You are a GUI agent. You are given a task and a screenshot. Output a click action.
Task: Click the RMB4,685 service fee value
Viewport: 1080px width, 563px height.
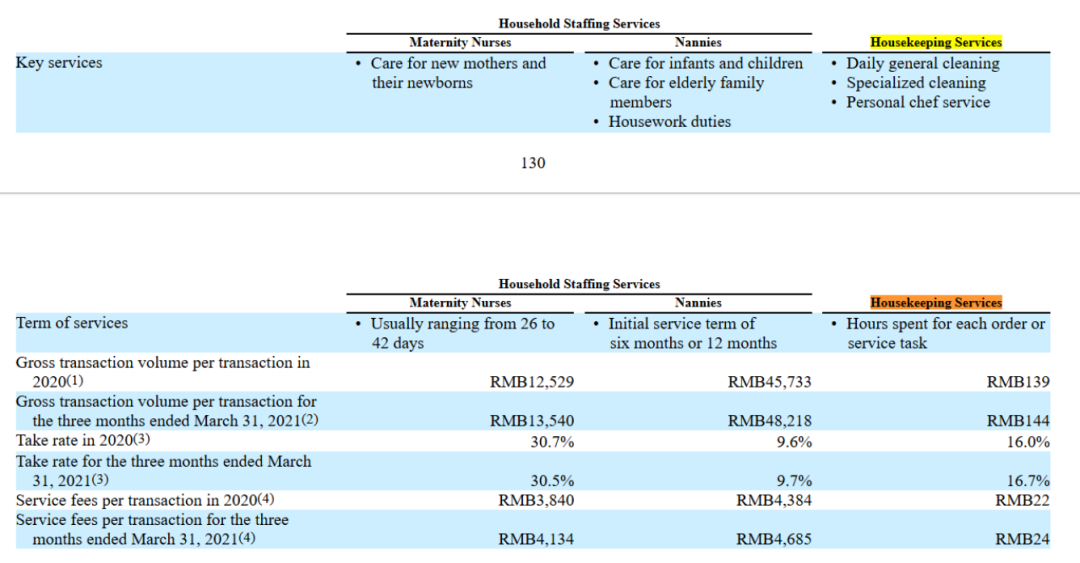click(x=774, y=539)
